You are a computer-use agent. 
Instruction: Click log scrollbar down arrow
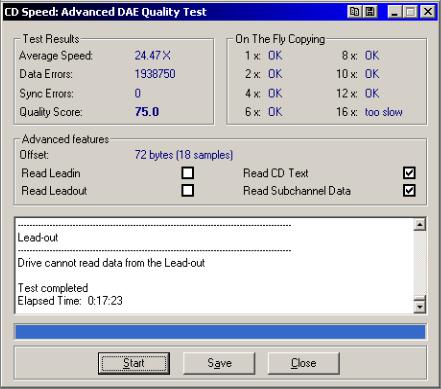[x=420, y=306]
